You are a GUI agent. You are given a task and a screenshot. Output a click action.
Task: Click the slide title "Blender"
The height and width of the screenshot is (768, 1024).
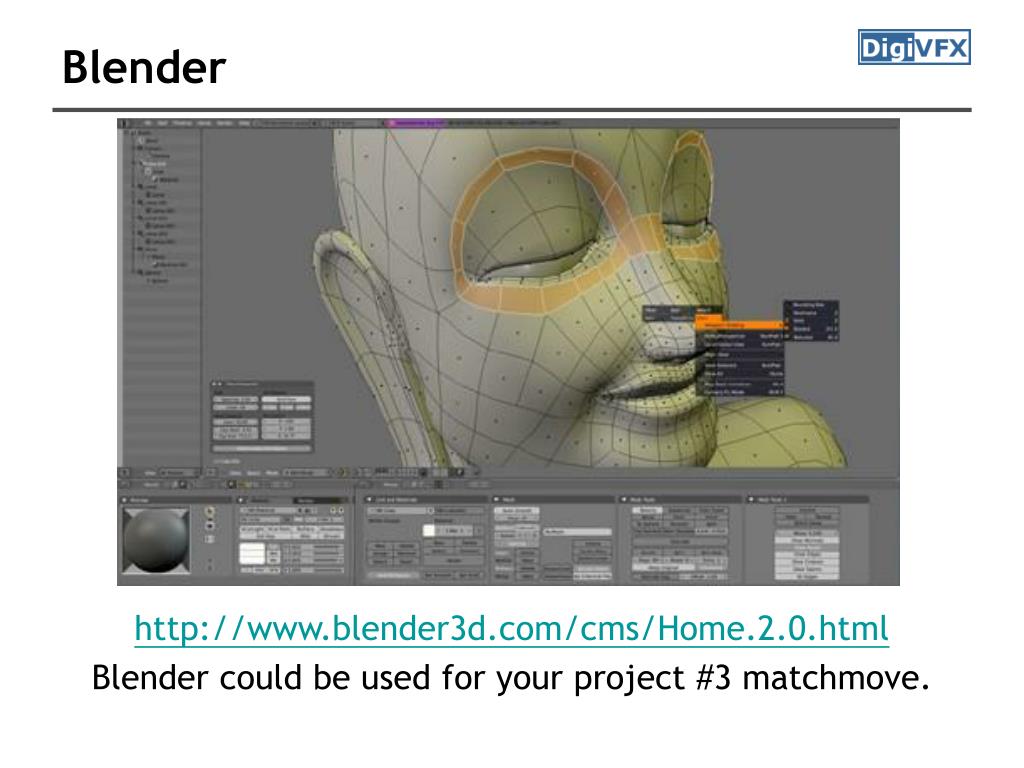[144, 67]
